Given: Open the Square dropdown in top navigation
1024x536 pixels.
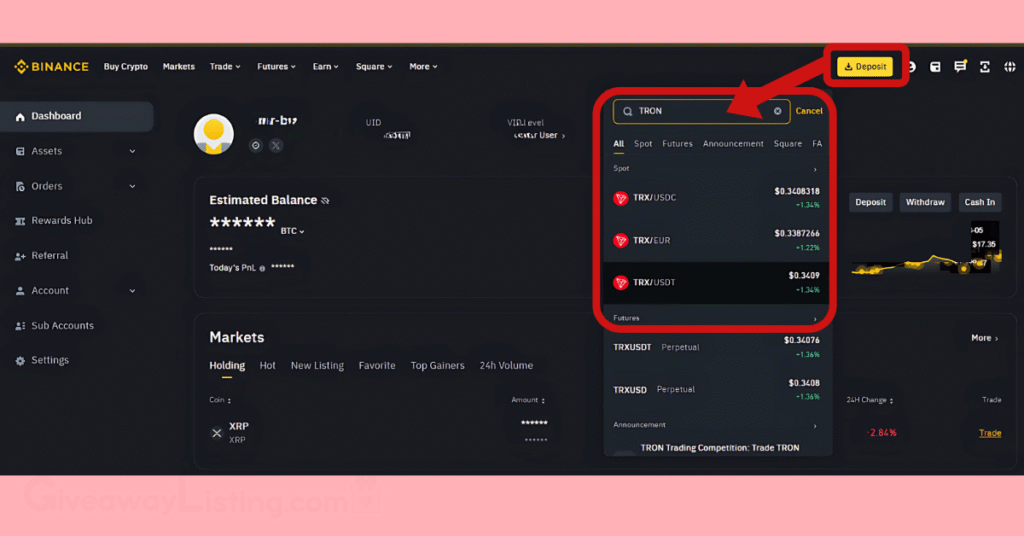Looking at the screenshot, I should click(x=374, y=67).
